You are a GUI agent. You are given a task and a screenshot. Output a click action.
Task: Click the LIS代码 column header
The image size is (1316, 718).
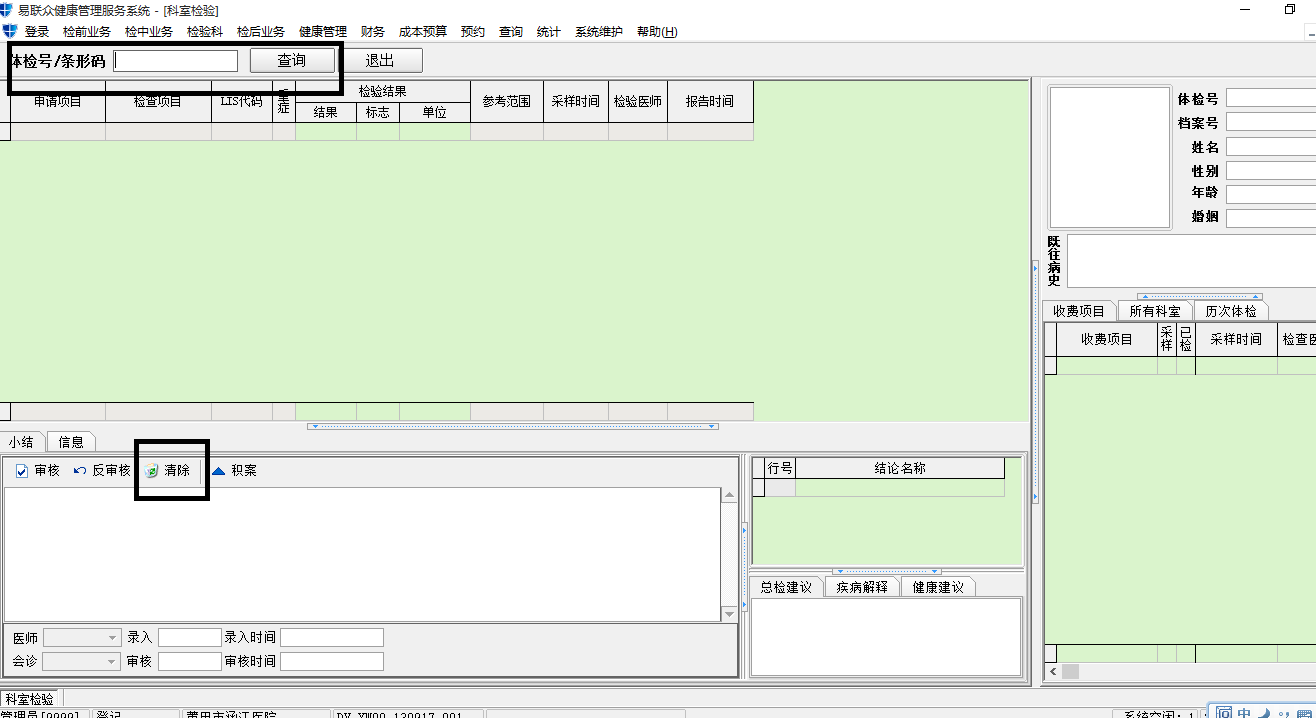(241, 102)
